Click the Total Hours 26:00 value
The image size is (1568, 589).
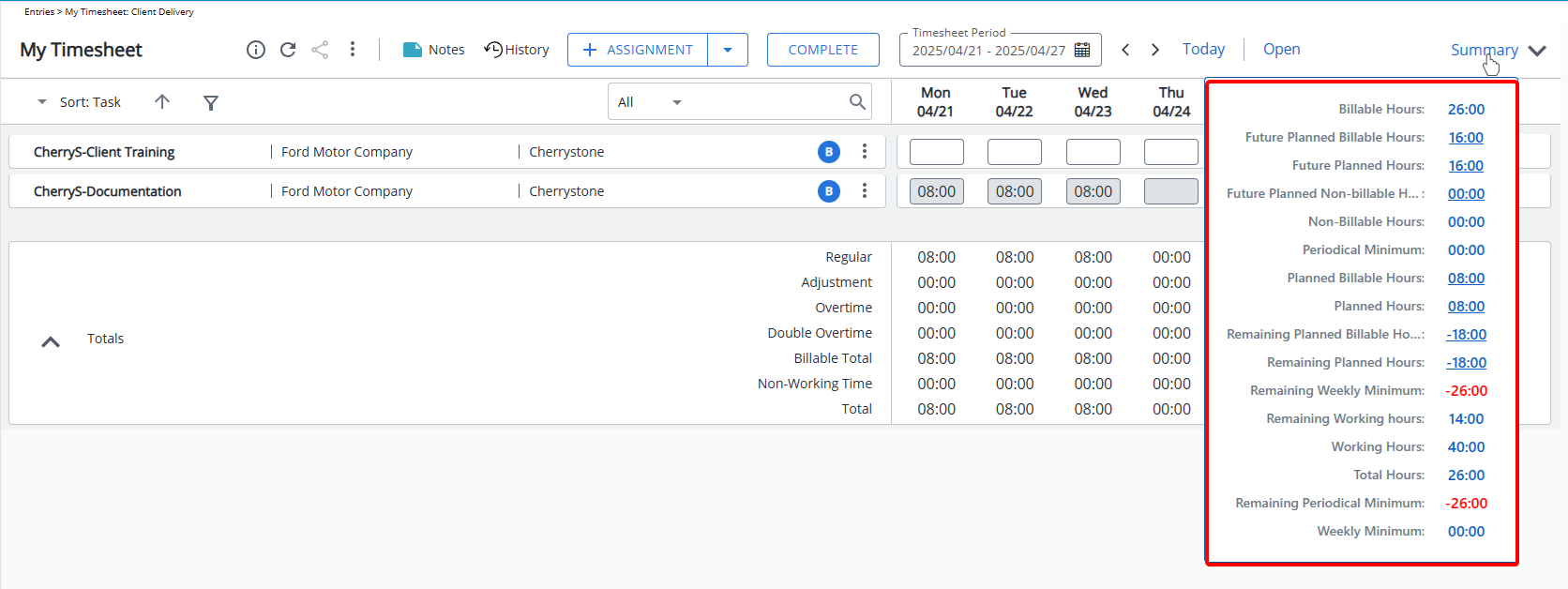(x=1466, y=475)
